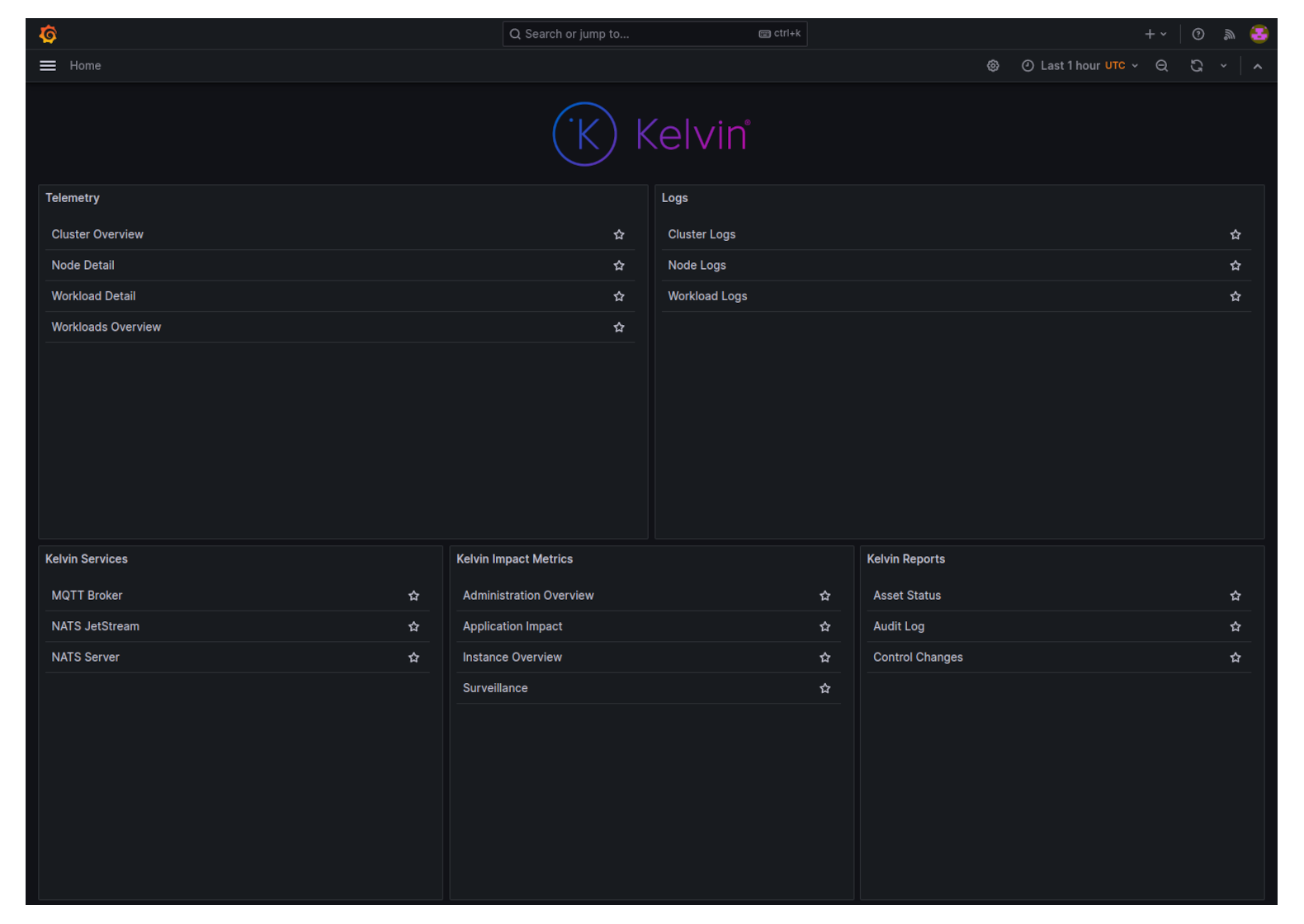Star the MQTT Broker dashboard
1304x924 pixels.
[x=413, y=596]
